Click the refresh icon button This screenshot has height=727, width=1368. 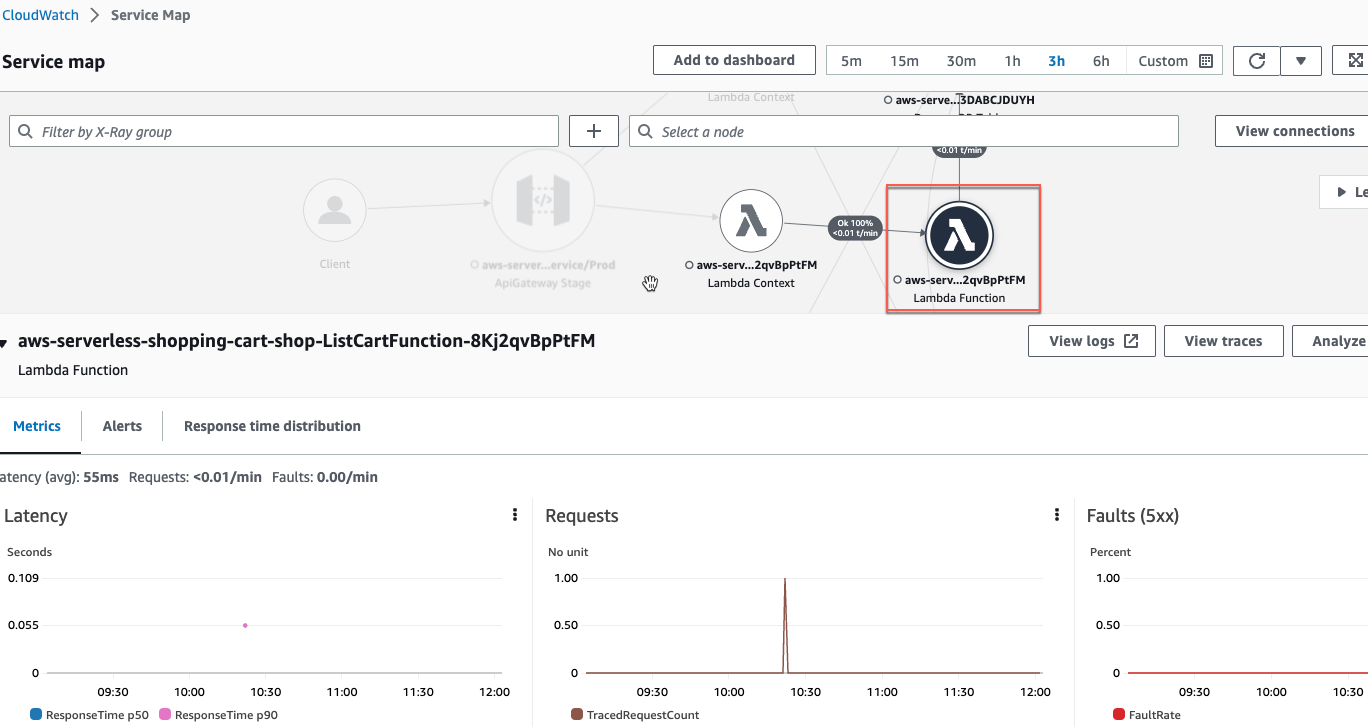[1257, 61]
